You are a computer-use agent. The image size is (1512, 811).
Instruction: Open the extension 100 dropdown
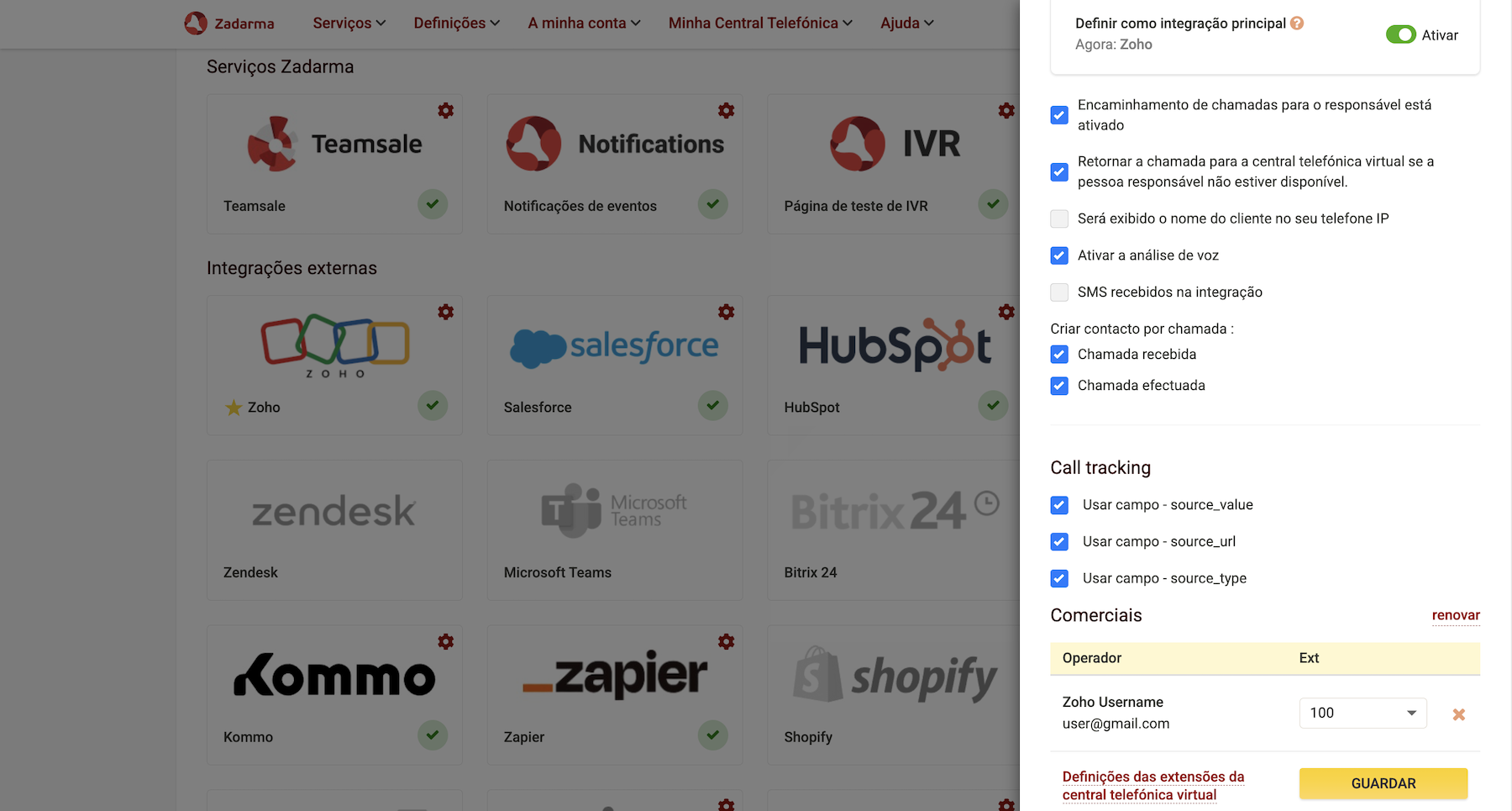1362,713
